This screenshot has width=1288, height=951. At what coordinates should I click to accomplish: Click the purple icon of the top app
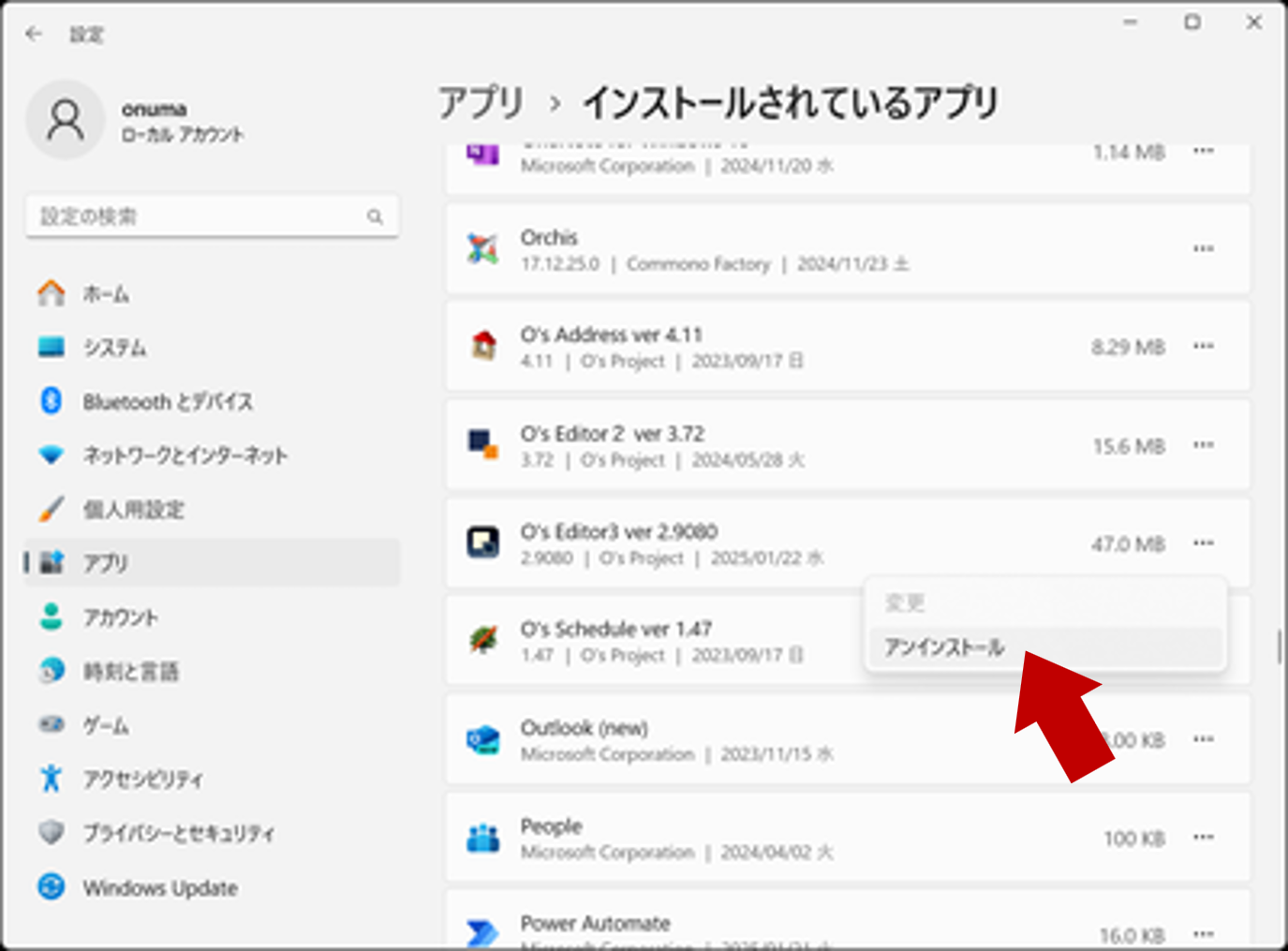483,154
